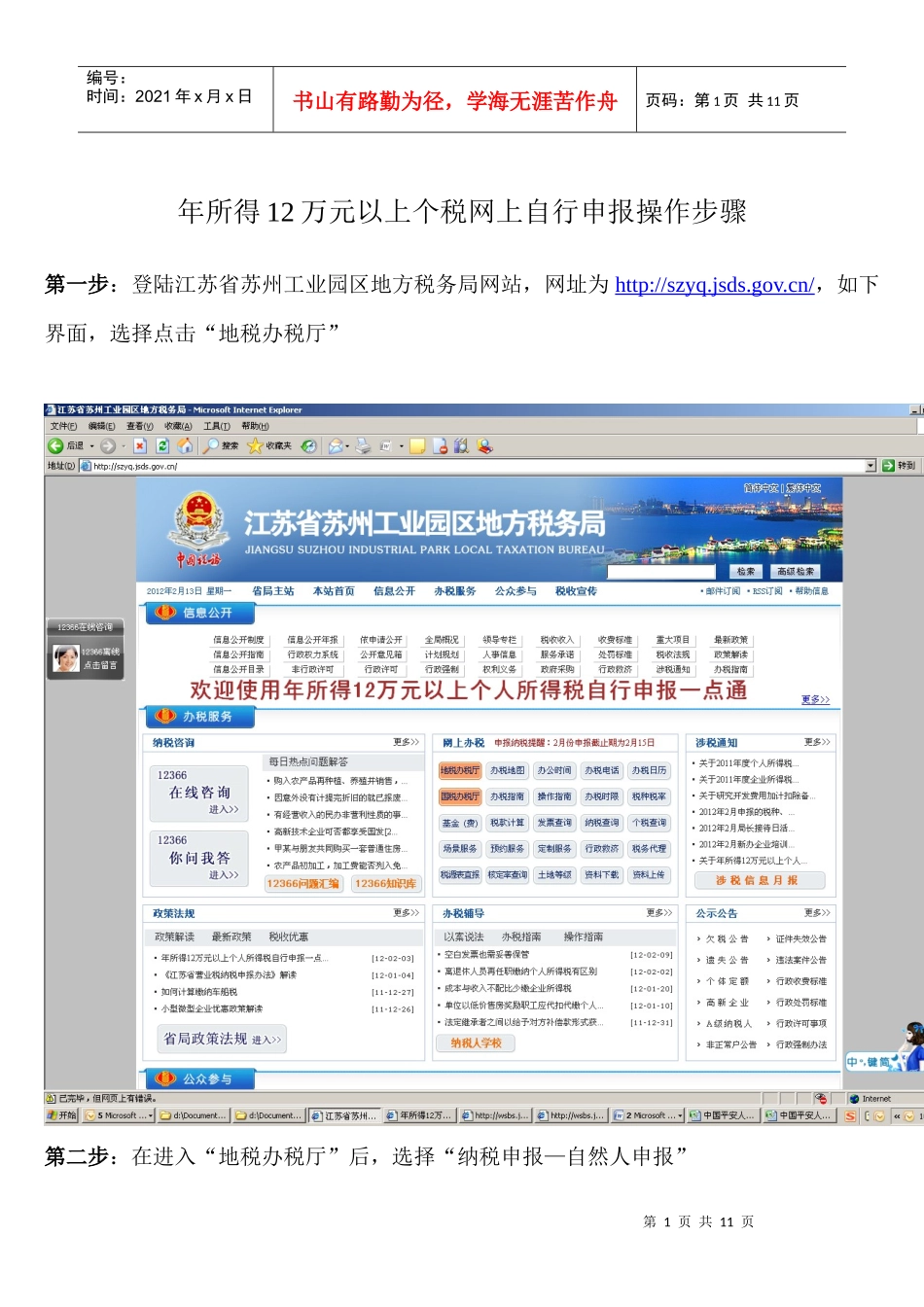
Task: Click the 发票查询 button
Action: click(x=555, y=823)
